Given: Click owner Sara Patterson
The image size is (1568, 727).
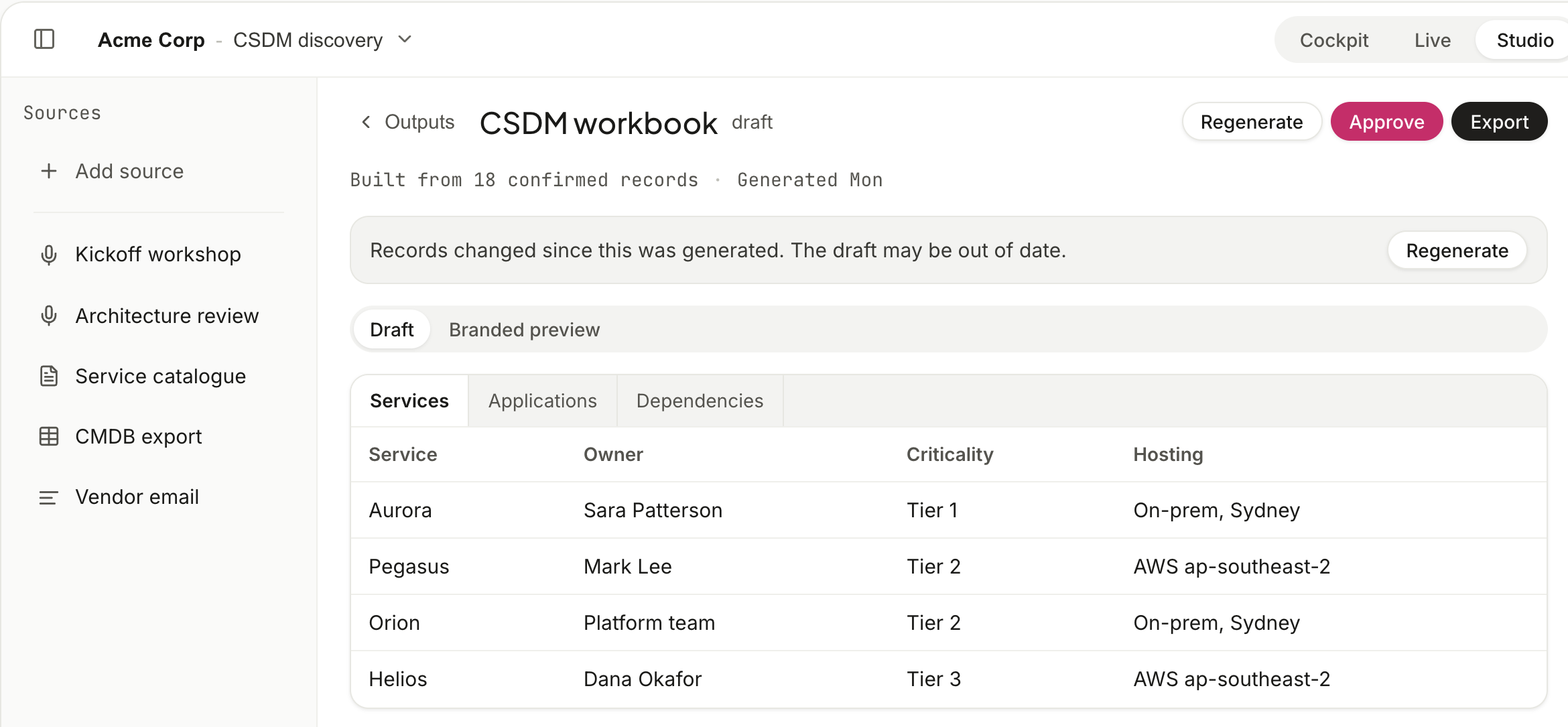Looking at the screenshot, I should point(653,511).
